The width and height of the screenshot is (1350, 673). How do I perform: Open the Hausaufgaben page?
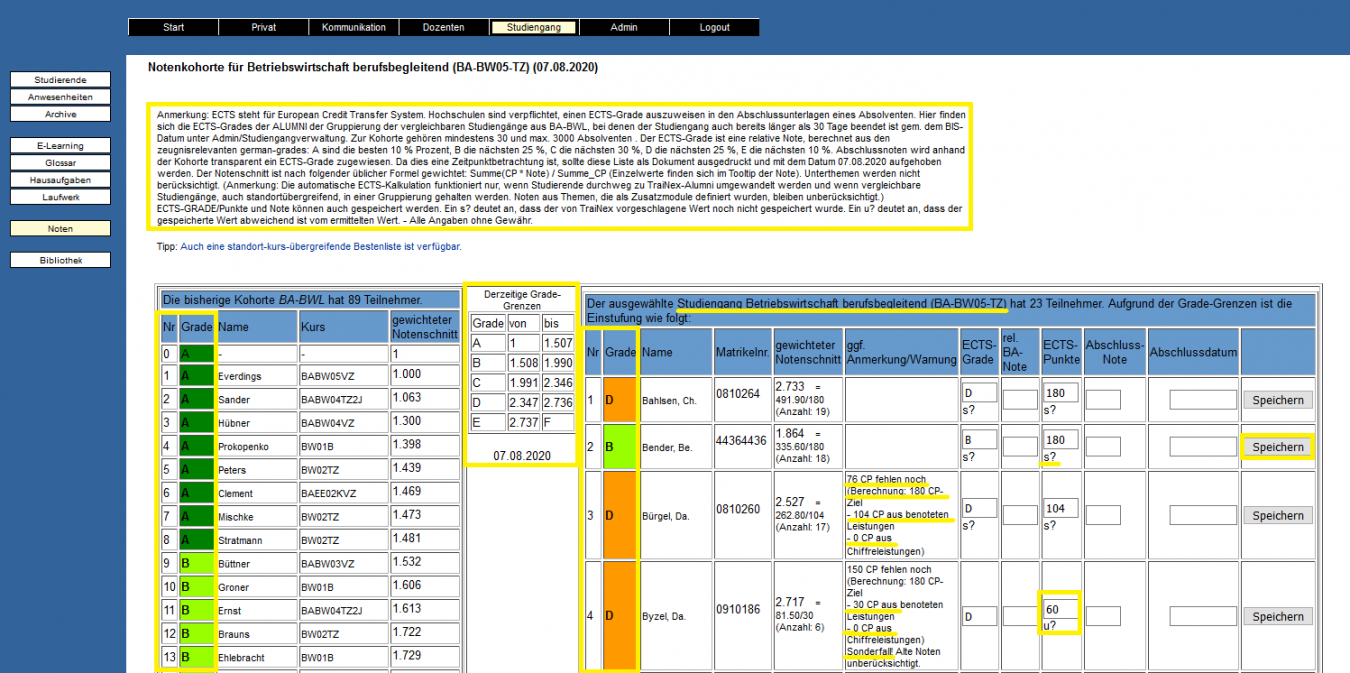(x=60, y=180)
